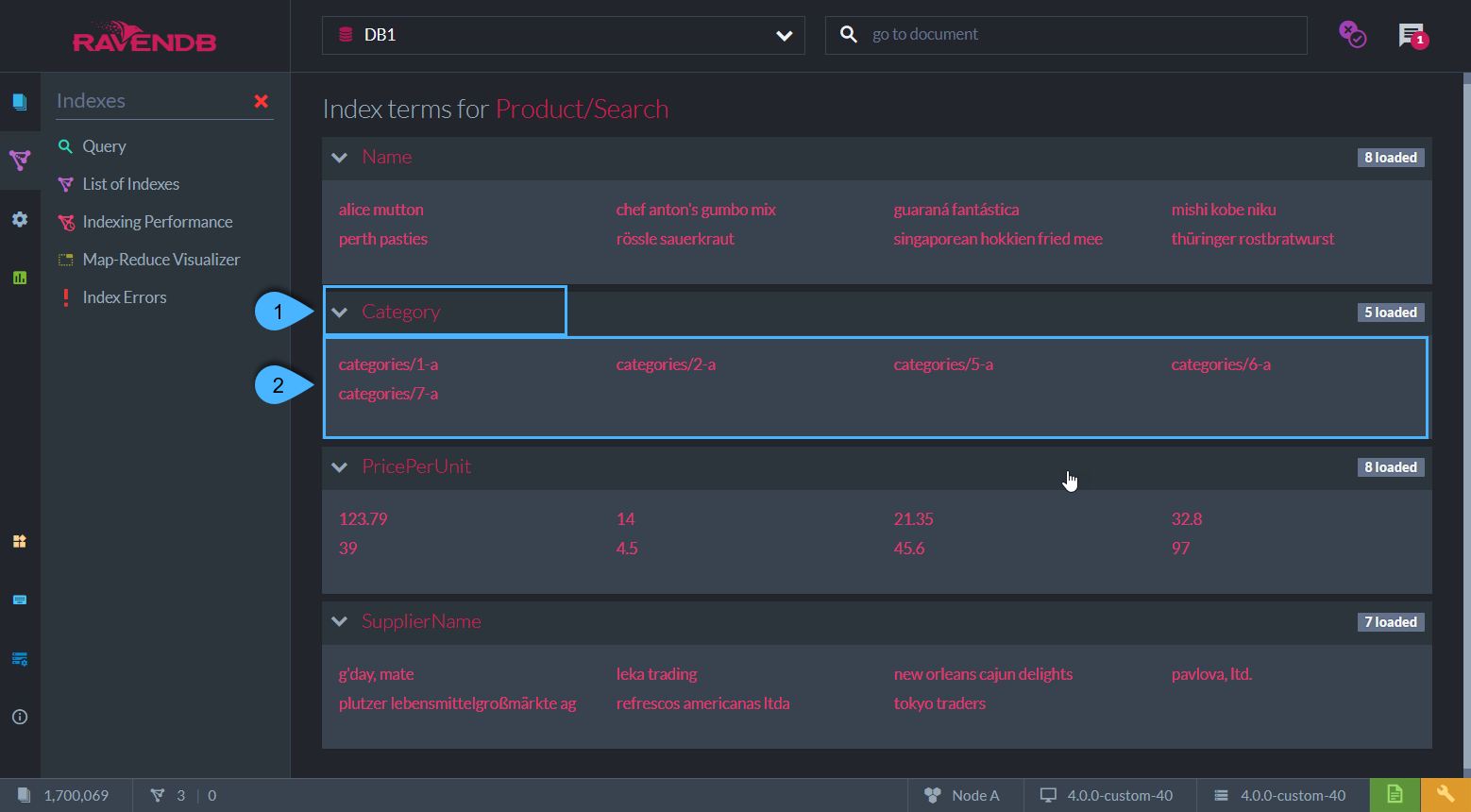This screenshot has height=812, width=1471.
Task: Click the term chef anton's gumbo mix
Action: point(696,210)
